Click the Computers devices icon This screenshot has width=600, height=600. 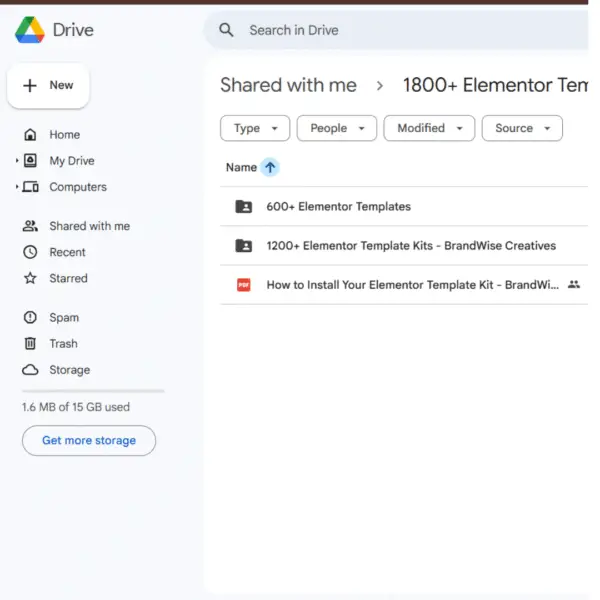coord(31,187)
